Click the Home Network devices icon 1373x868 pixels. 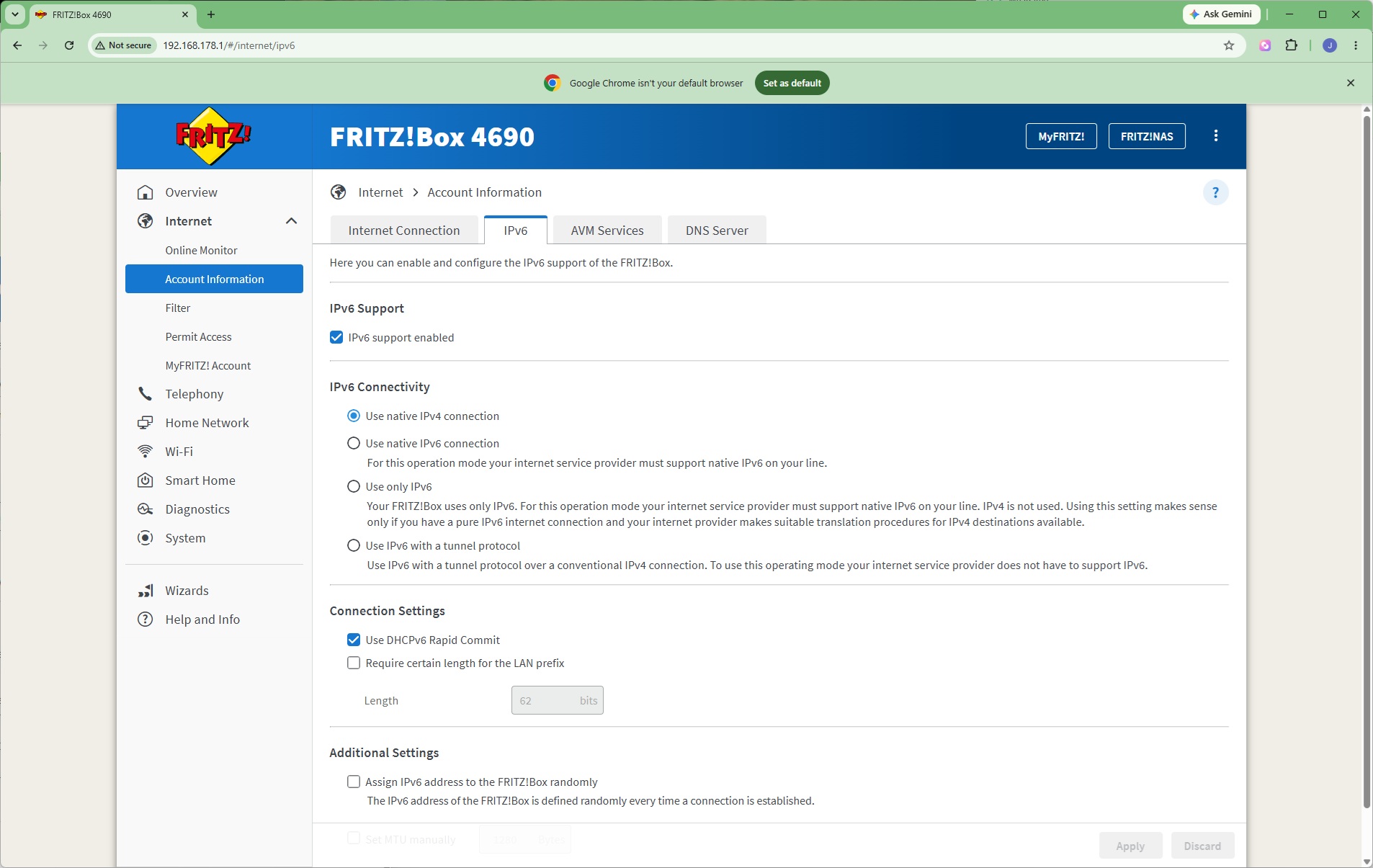[146, 423]
